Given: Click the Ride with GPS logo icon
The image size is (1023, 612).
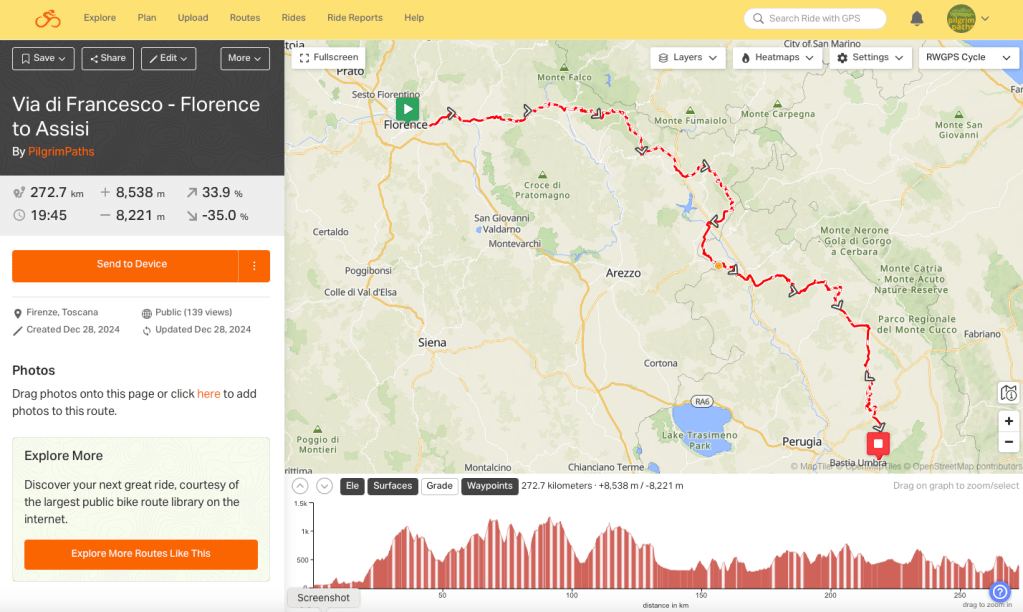Looking at the screenshot, I should pyautogui.click(x=47, y=18).
